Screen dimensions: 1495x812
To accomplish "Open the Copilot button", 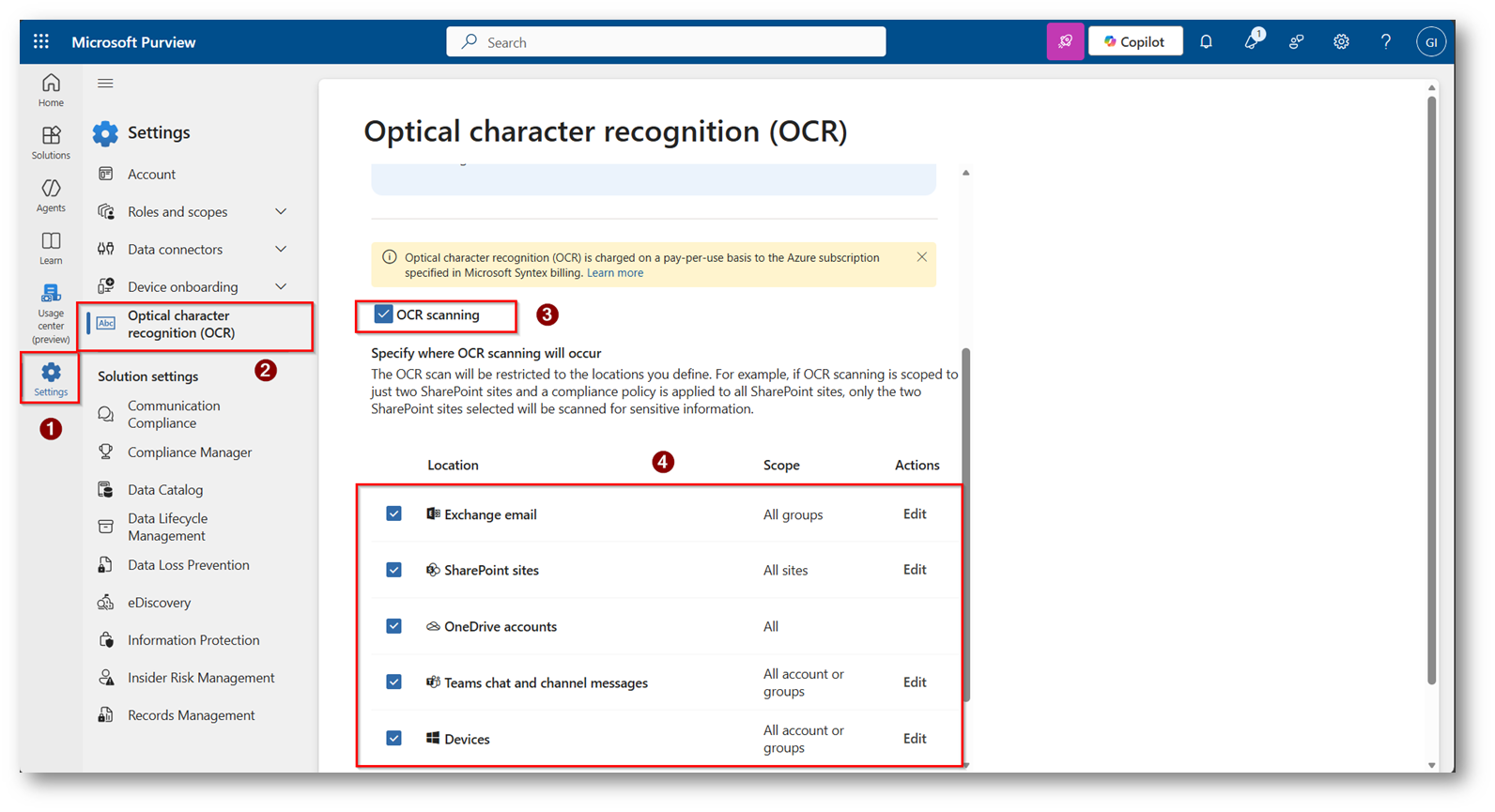I will pos(1134,41).
